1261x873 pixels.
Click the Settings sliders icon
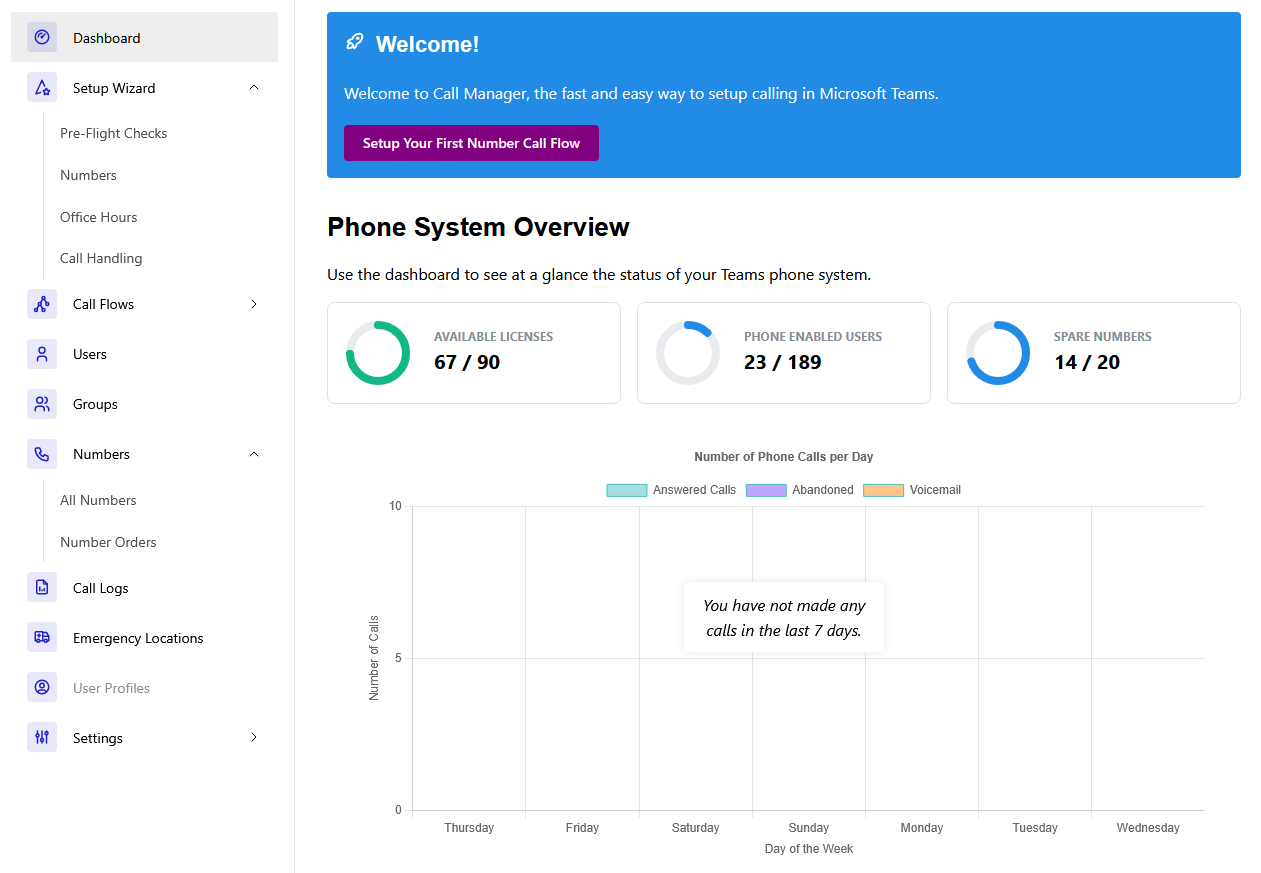[42, 738]
